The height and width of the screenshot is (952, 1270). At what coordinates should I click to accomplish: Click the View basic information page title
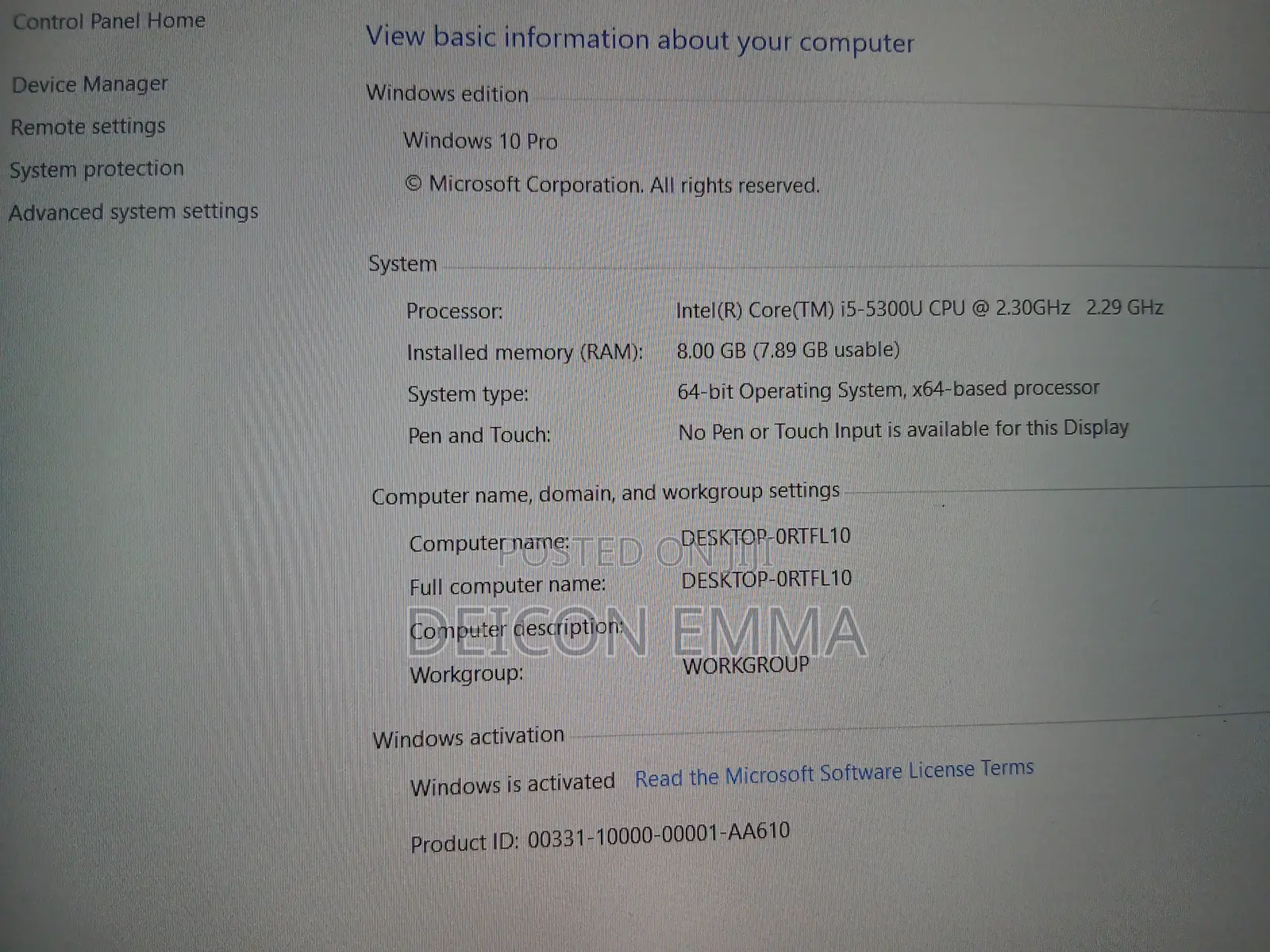tap(640, 40)
